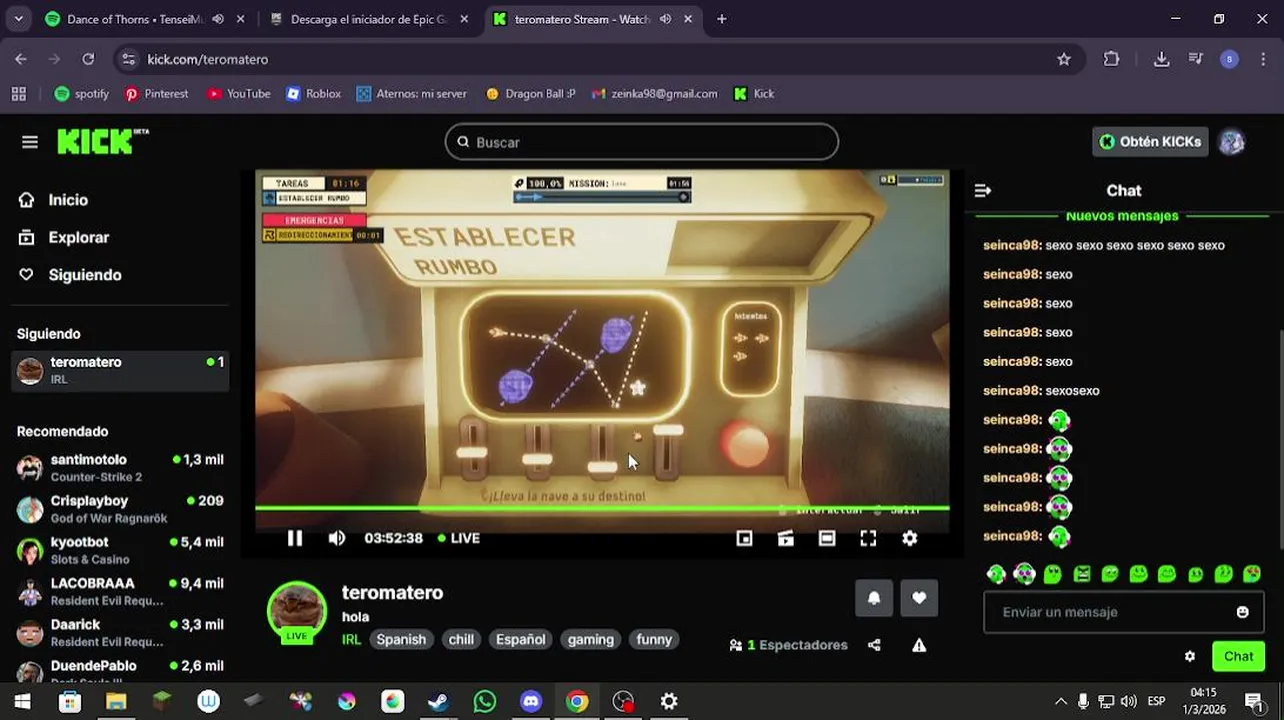Image resolution: width=1284 pixels, height=720 pixels.
Task: Click the Windows Start button
Action: (x=22, y=702)
